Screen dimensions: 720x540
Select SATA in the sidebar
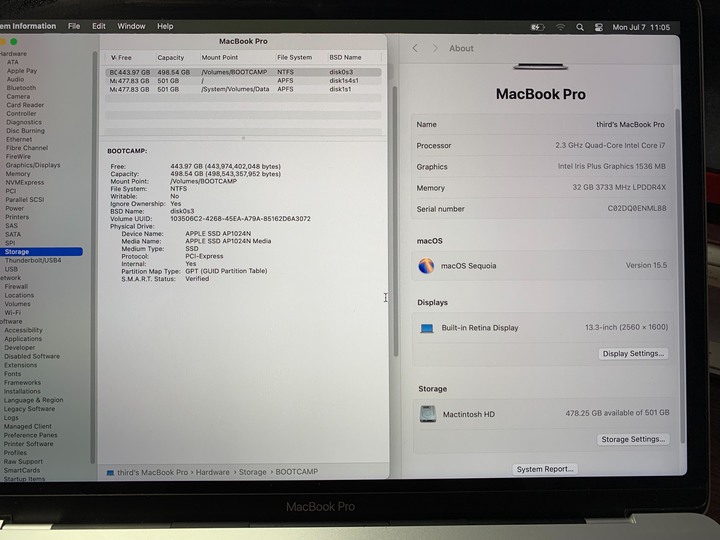13,234
